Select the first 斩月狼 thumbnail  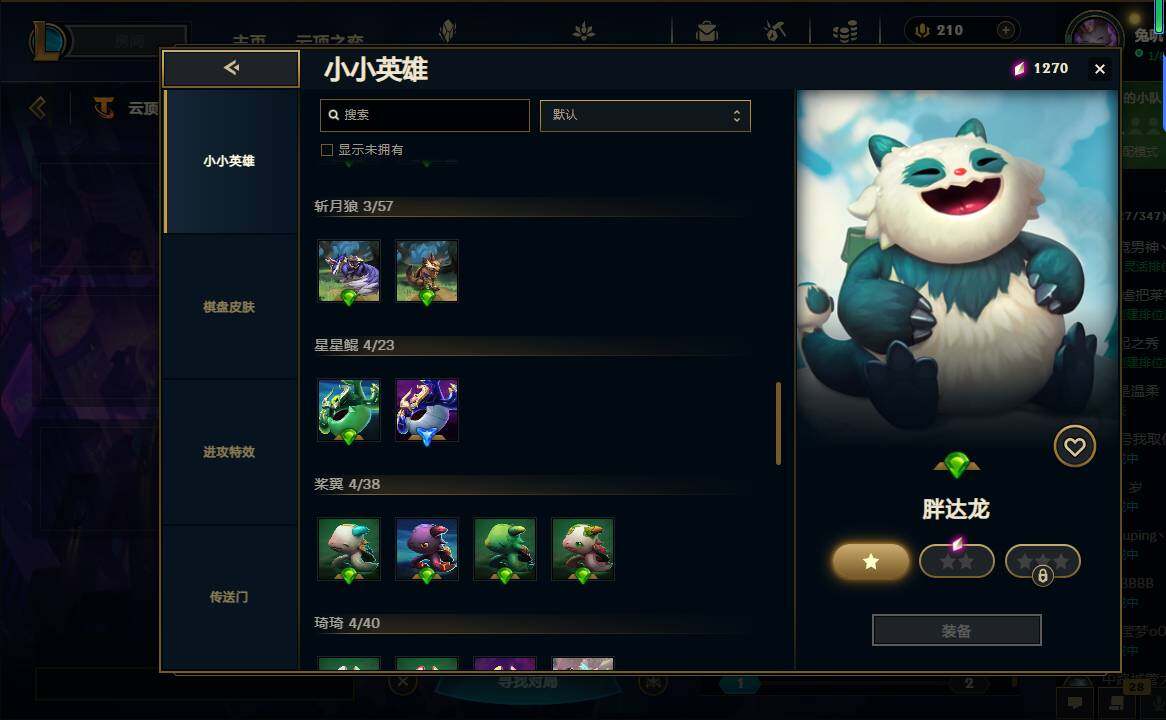point(349,271)
